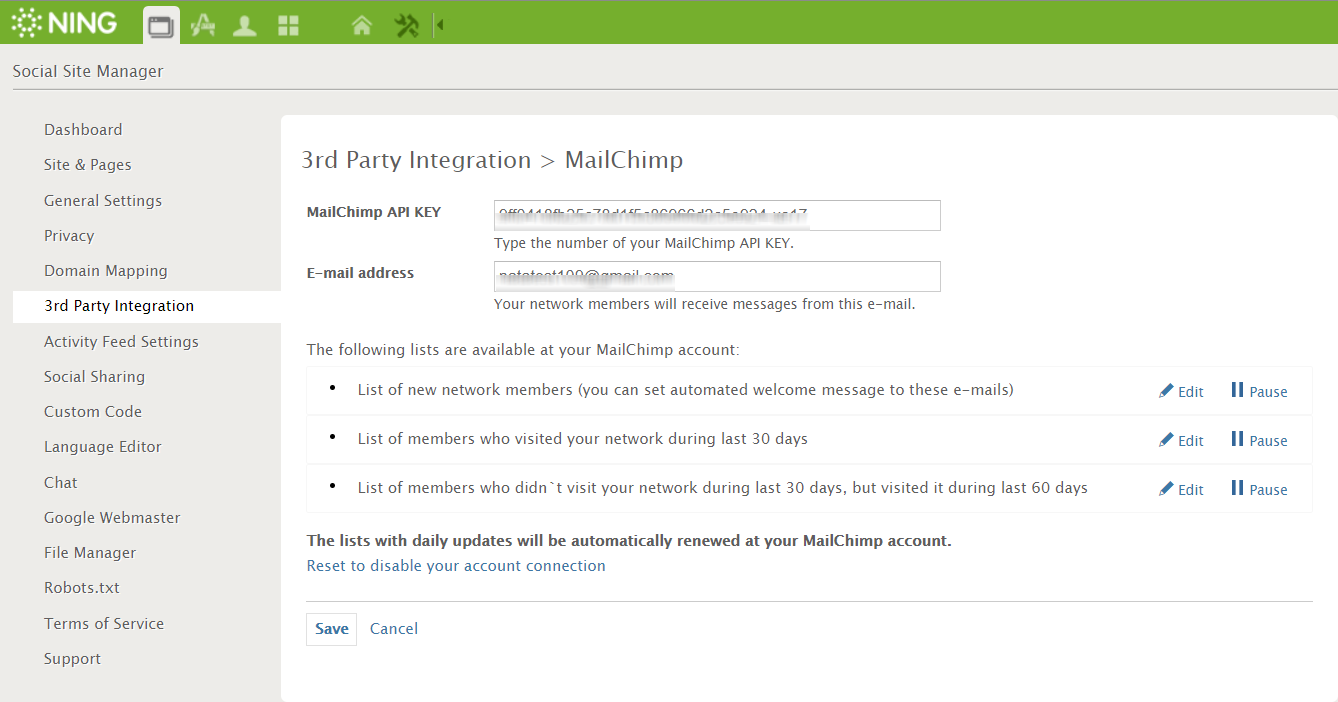Open the Language Editor
Viewport: 1338px width, 702px height.
coord(103,447)
